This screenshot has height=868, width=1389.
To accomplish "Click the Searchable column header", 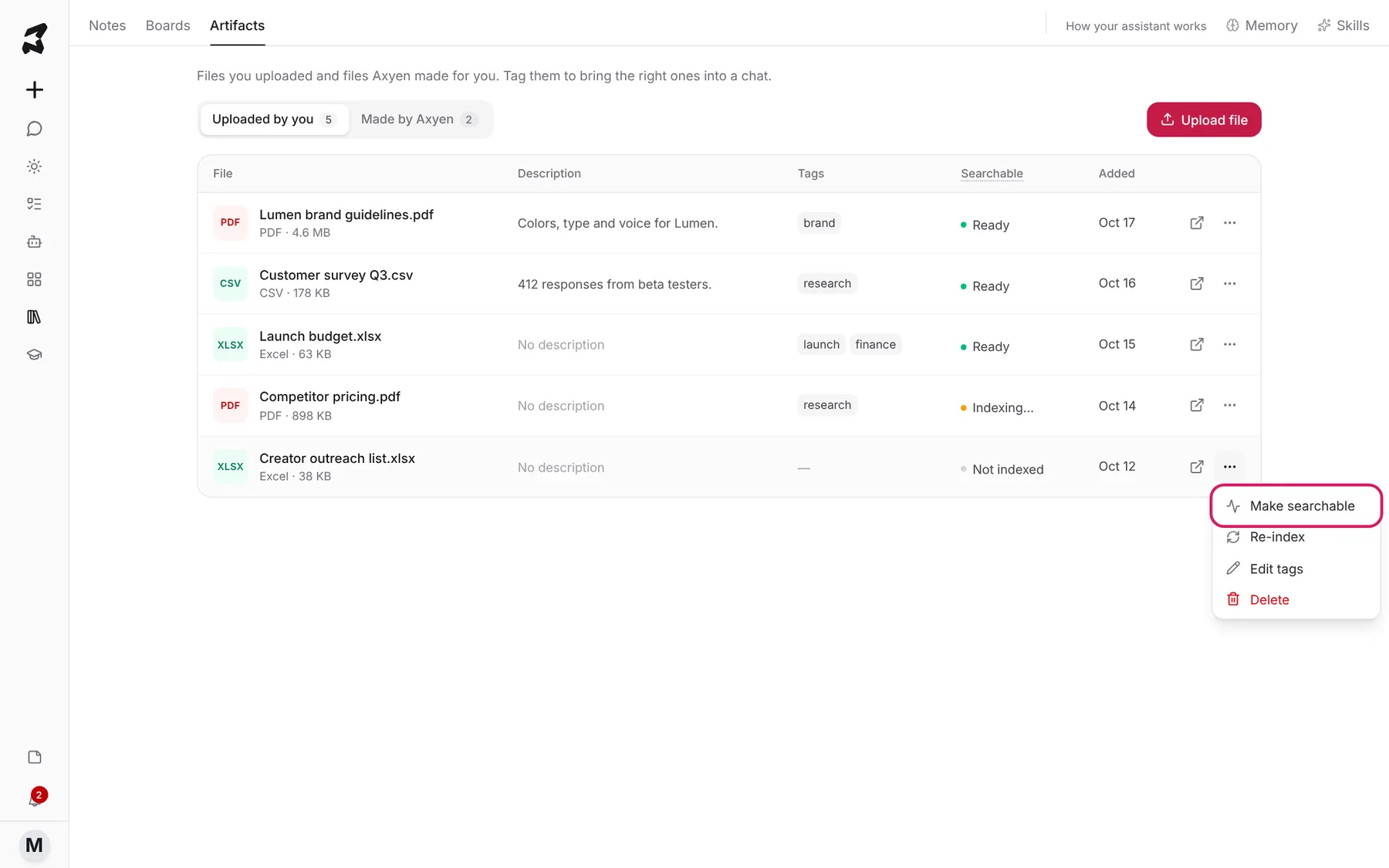I will (x=992, y=174).
